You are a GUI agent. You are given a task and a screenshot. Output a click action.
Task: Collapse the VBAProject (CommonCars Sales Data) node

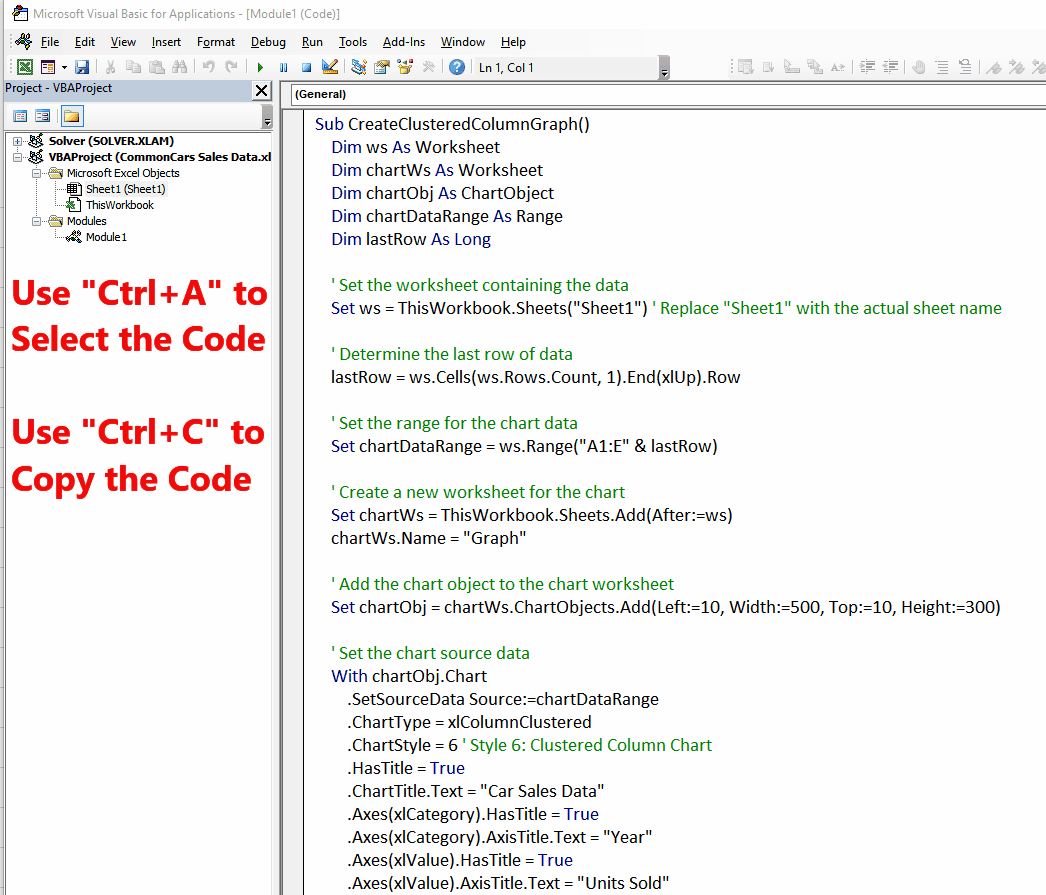tap(18, 157)
